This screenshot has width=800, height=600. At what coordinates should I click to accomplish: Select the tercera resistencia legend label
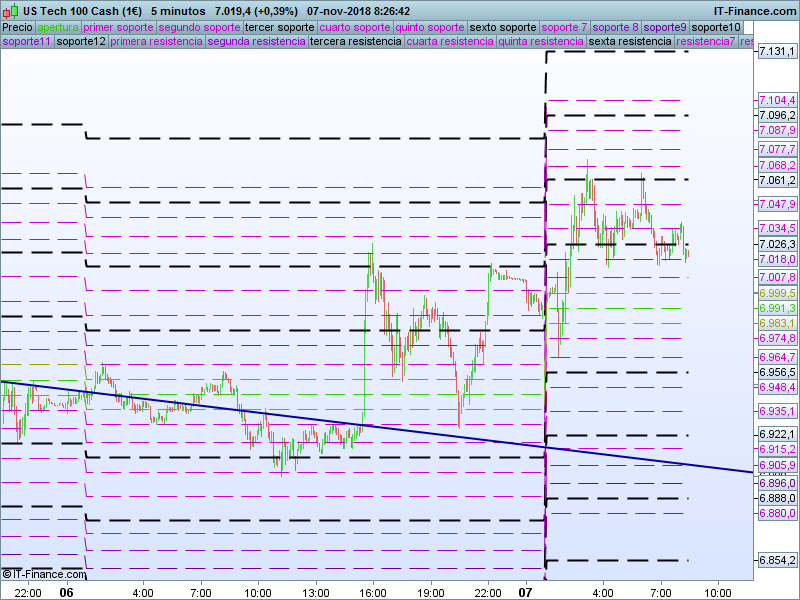(356, 41)
